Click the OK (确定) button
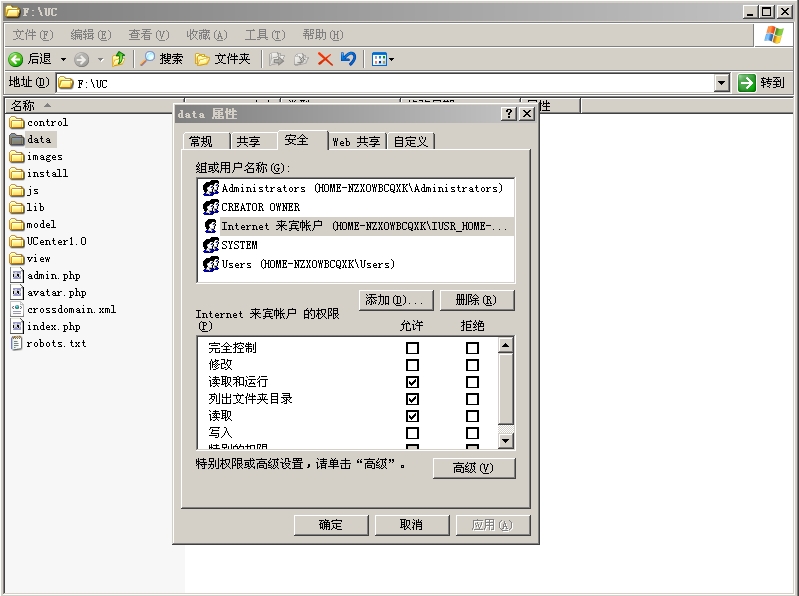The image size is (799, 596). click(x=331, y=525)
